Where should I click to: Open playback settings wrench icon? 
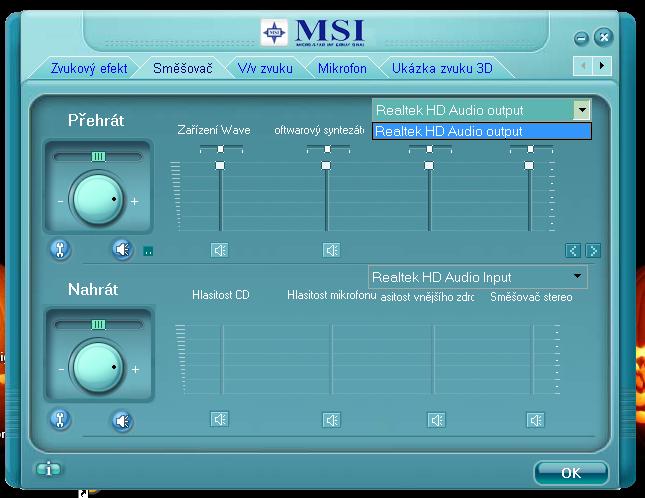tap(60, 250)
